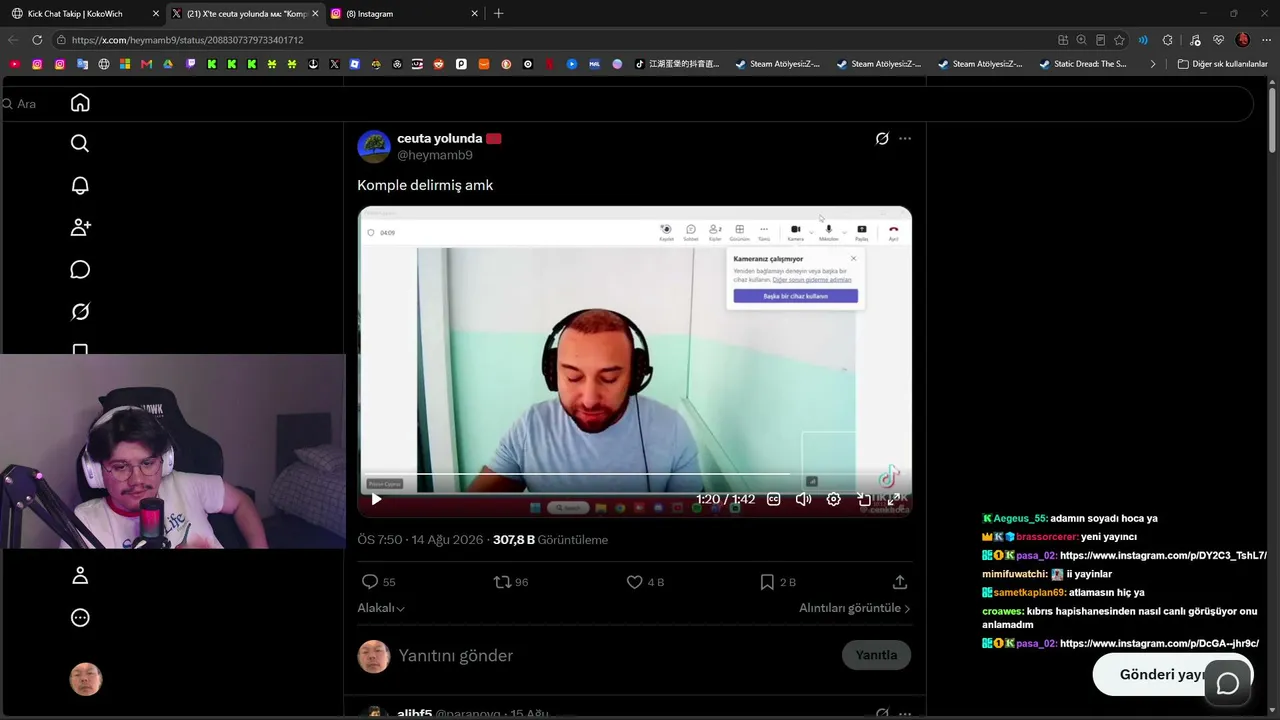Open the floating chat bubble button
This screenshot has width=1280, height=720.
pos(1228,683)
